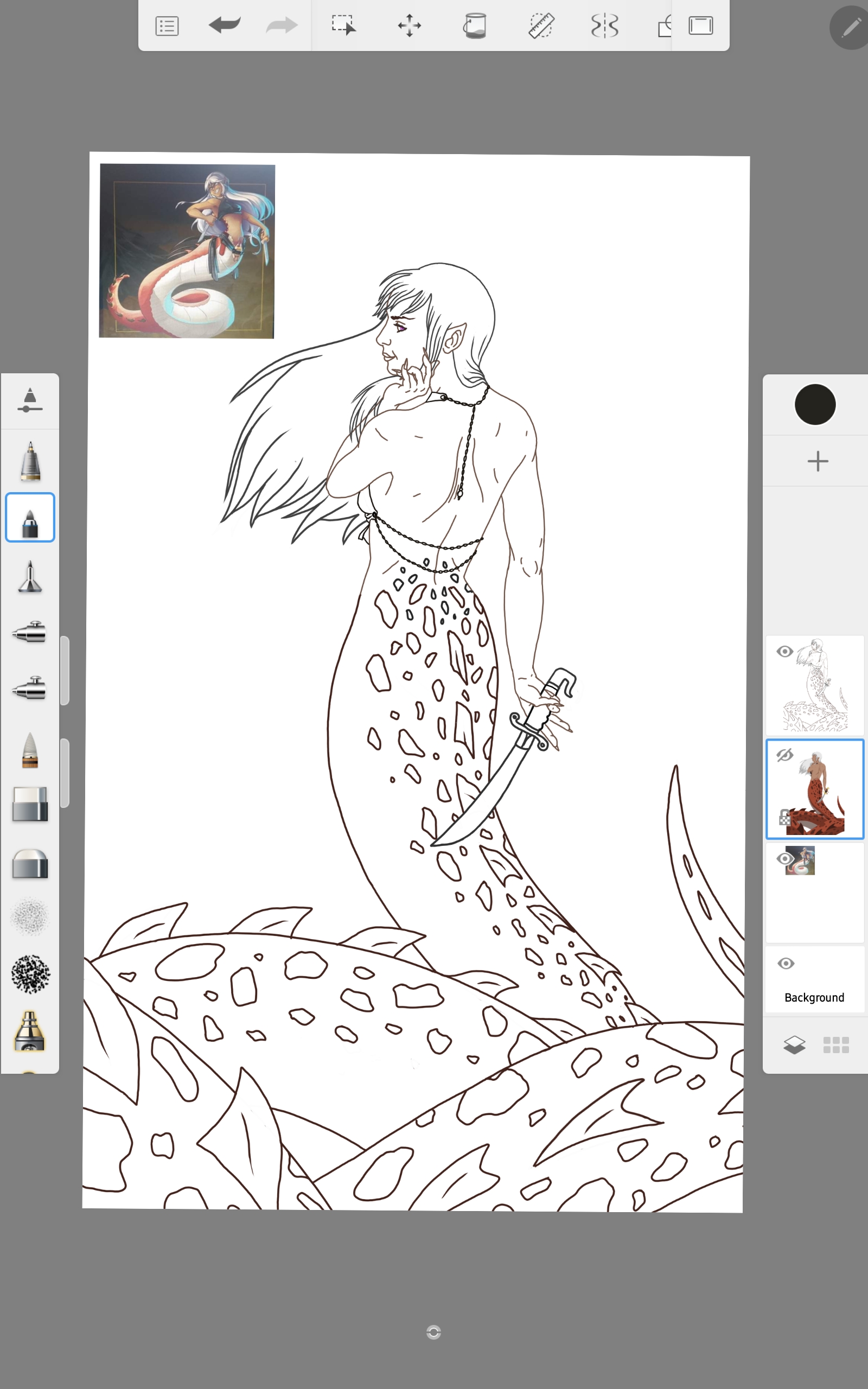Select the pencil brush
The width and height of the screenshot is (868, 1389).
(x=30, y=460)
